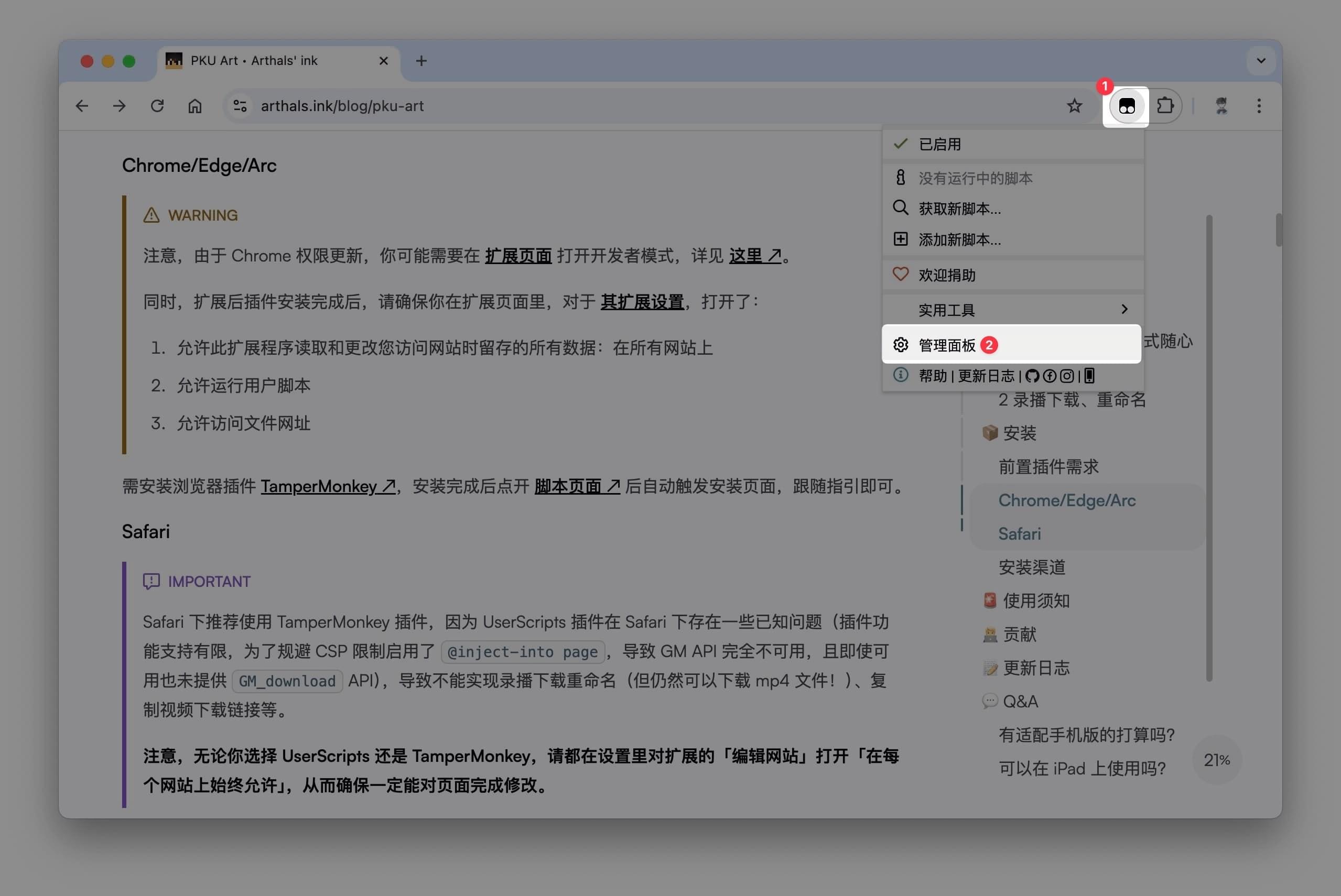
Task: Open the tab search dropdown arrow
Action: 1260,61
